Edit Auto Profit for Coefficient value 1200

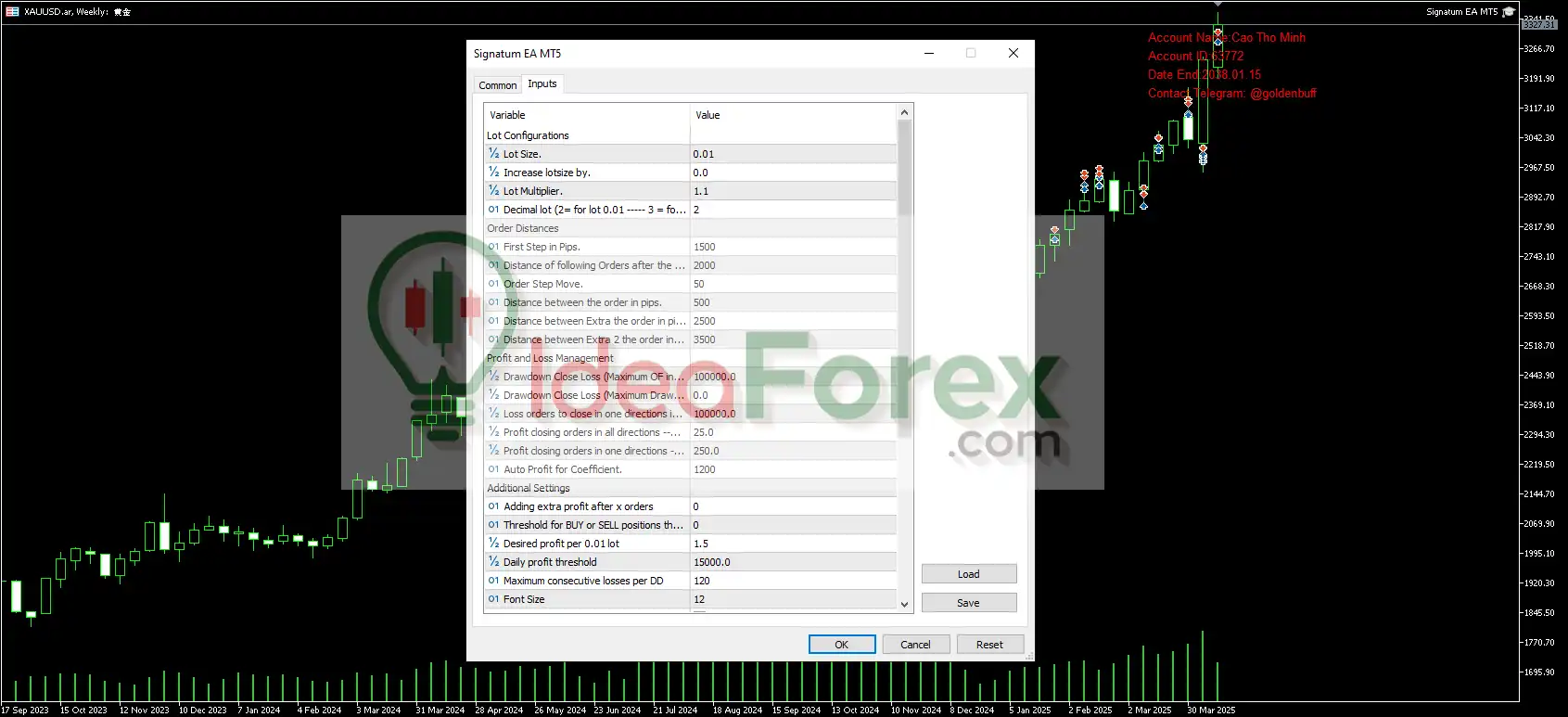click(x=793, y=469)
